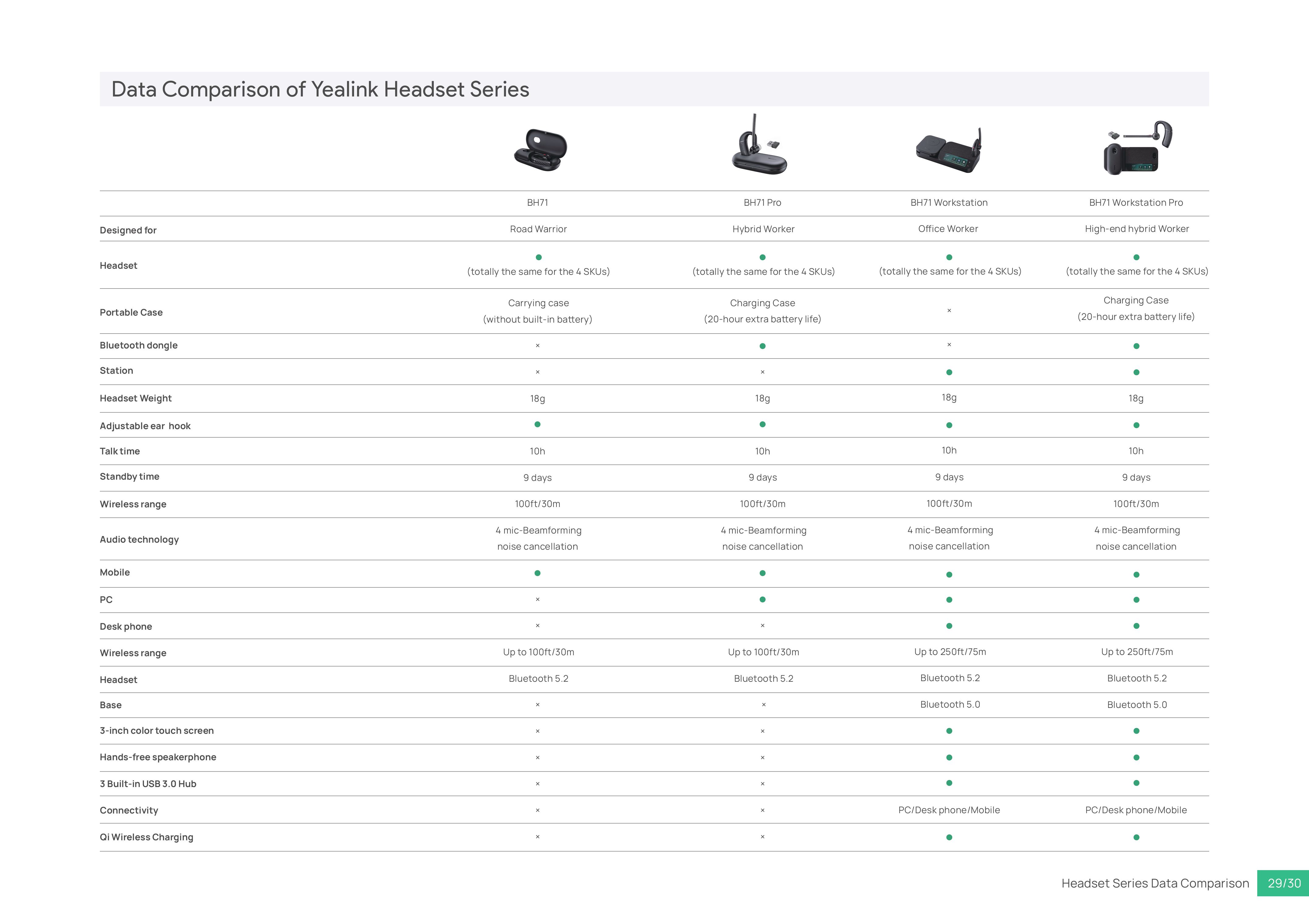Click the Hands-free speakerphone row label

click(158, 758)
